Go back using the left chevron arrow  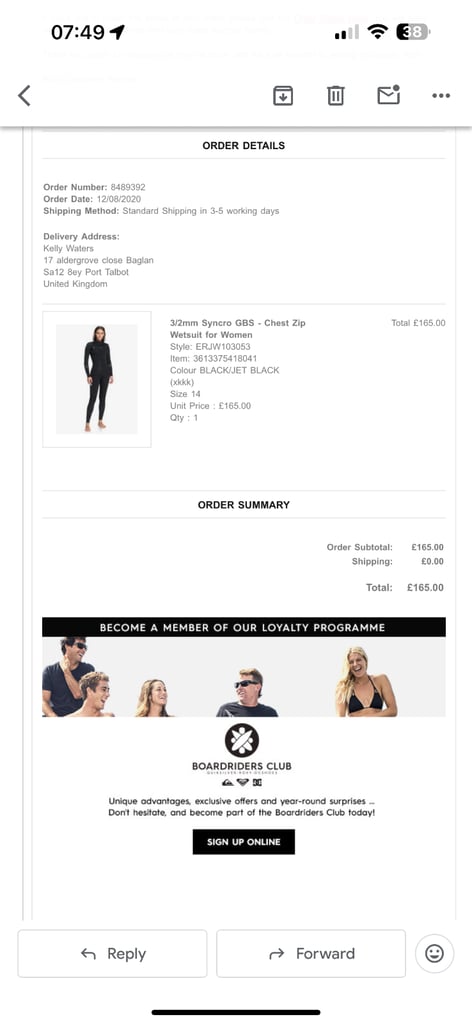pos(24,96)
